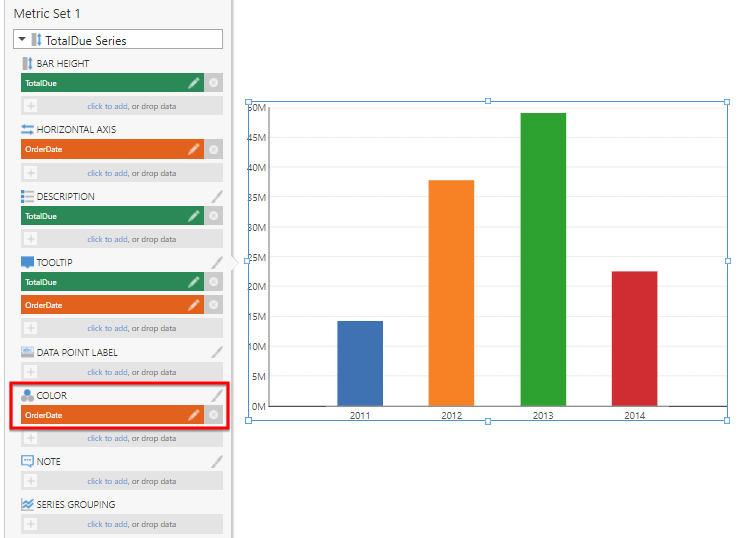Edit the Description section settings
This screenshot has width=740, height=538.
[x=217, y=196]
